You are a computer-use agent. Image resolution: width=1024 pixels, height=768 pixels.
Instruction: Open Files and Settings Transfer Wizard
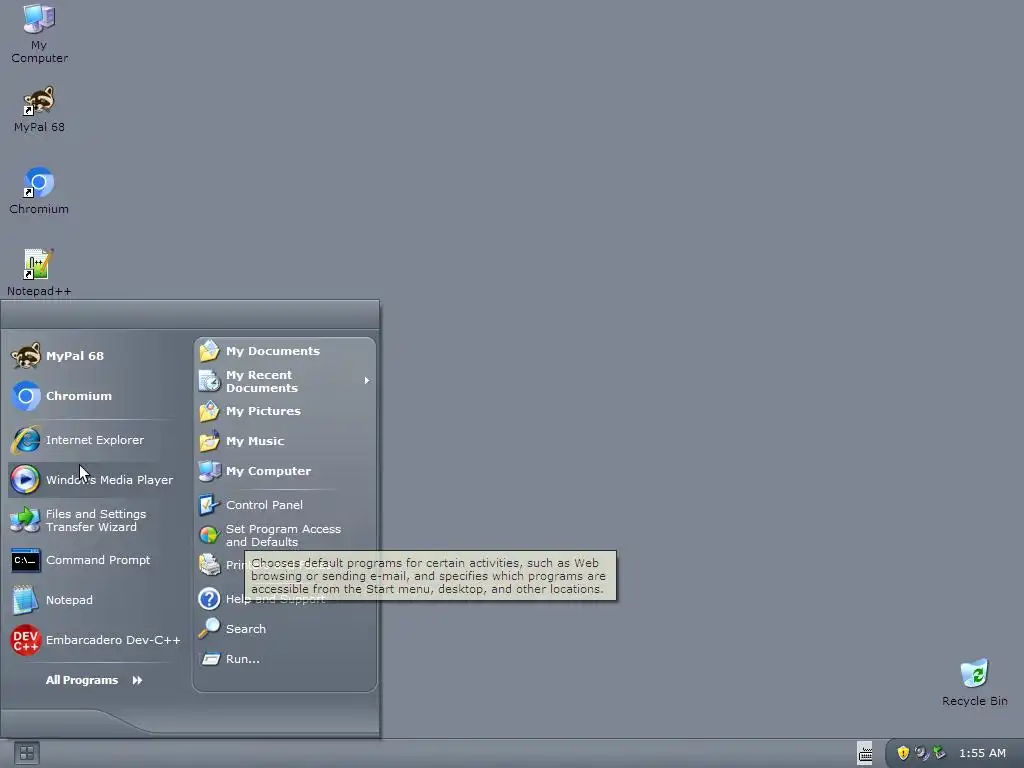(x=91, y=520)
